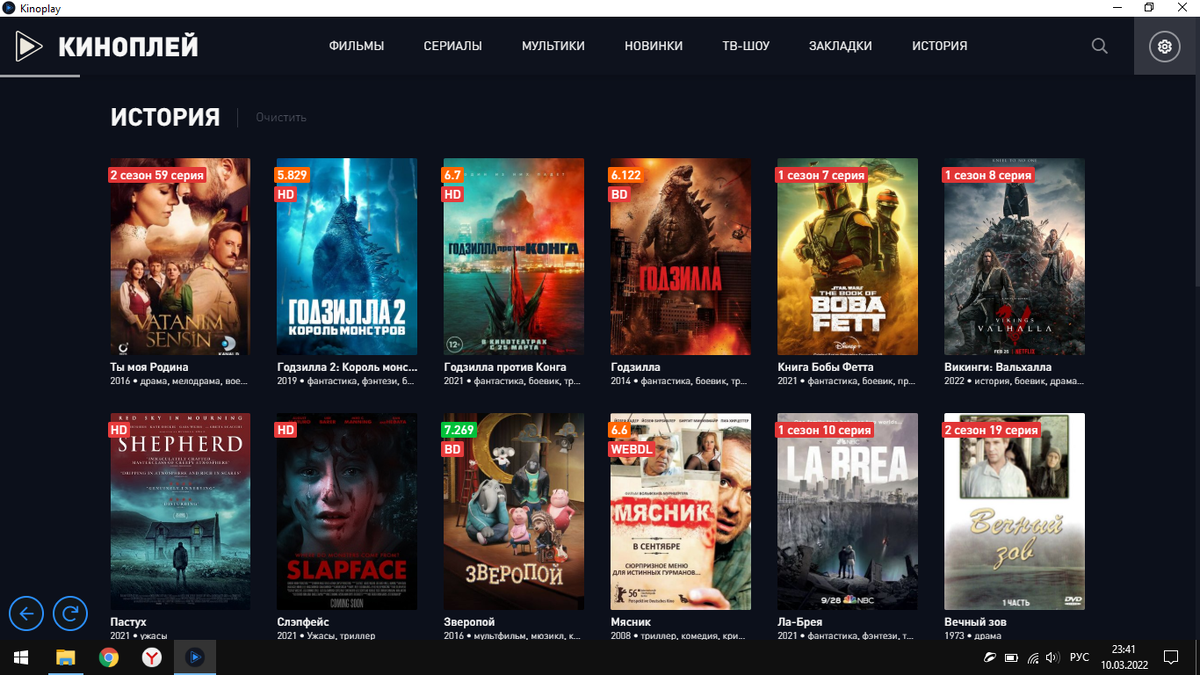1200x675 pixels.
Task: Click the title Пастух
Action: [128, 622]
